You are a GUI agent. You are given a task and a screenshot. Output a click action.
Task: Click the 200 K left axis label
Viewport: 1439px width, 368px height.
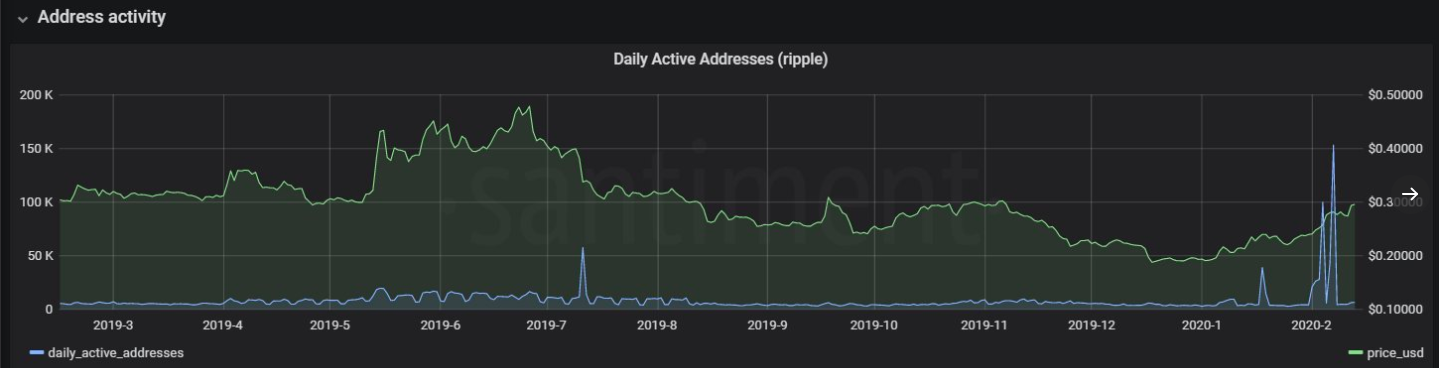point(37,95)
